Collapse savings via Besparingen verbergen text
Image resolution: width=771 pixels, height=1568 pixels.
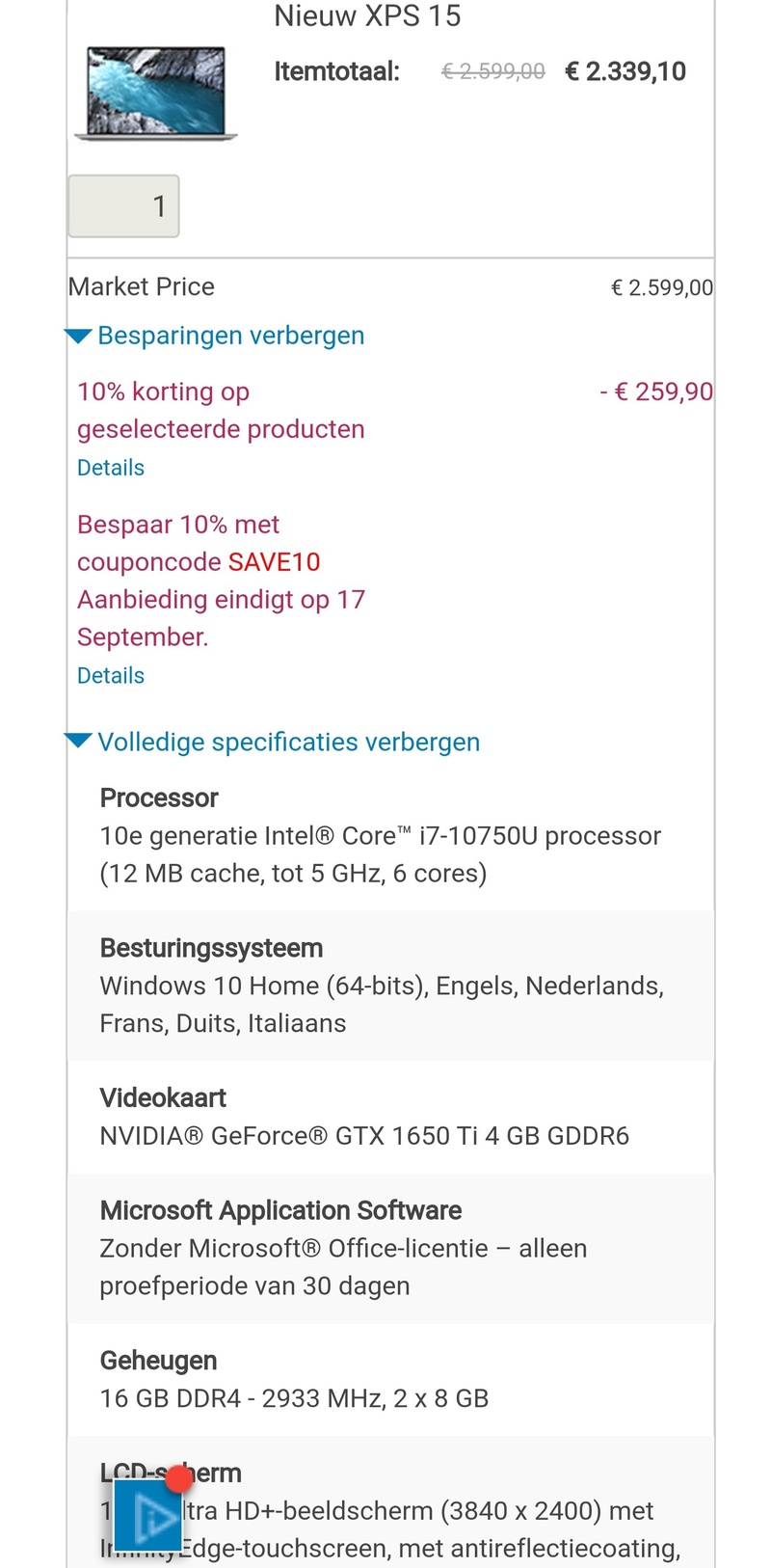(x=231, y=336)
